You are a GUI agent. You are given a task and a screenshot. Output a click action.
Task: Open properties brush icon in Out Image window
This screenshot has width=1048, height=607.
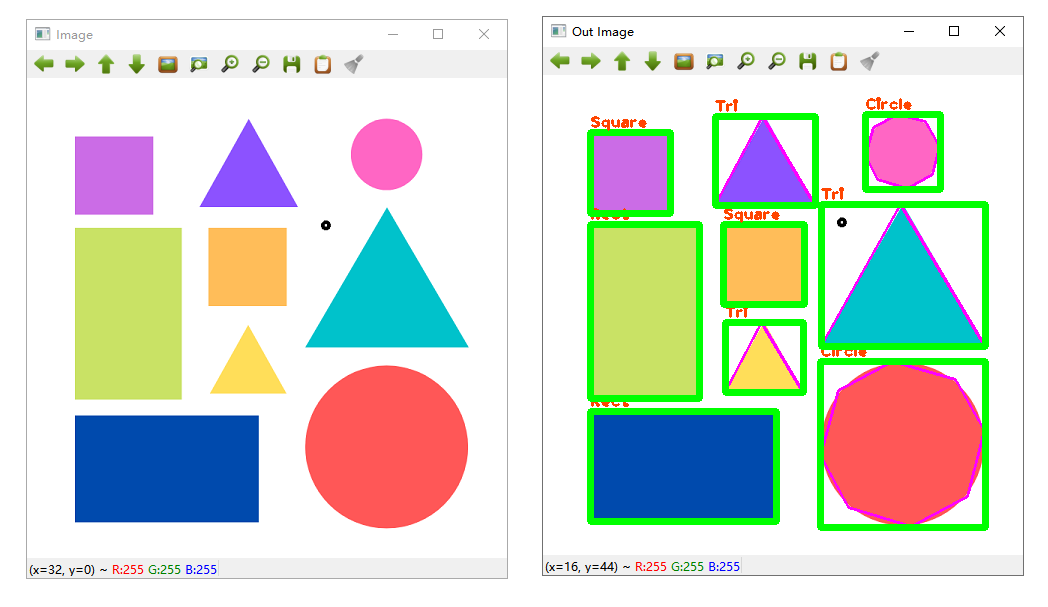click(870, 62)
